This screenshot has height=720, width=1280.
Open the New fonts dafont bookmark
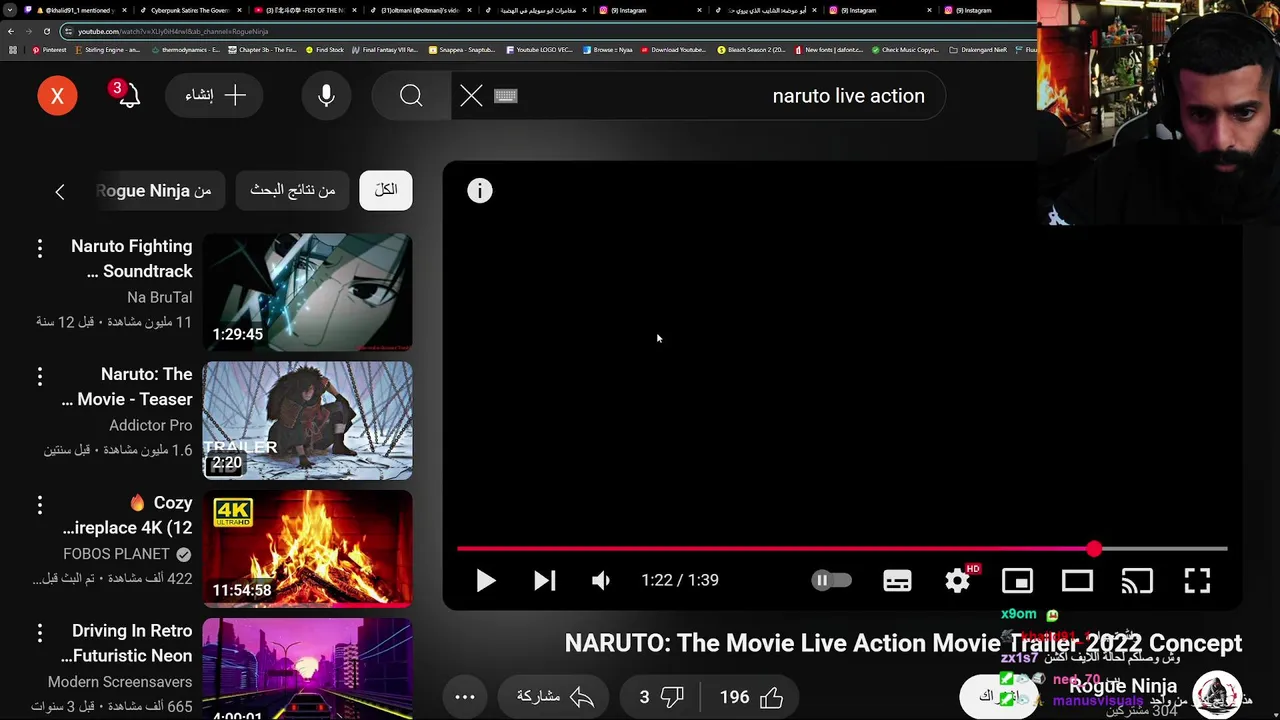point(828,50)
